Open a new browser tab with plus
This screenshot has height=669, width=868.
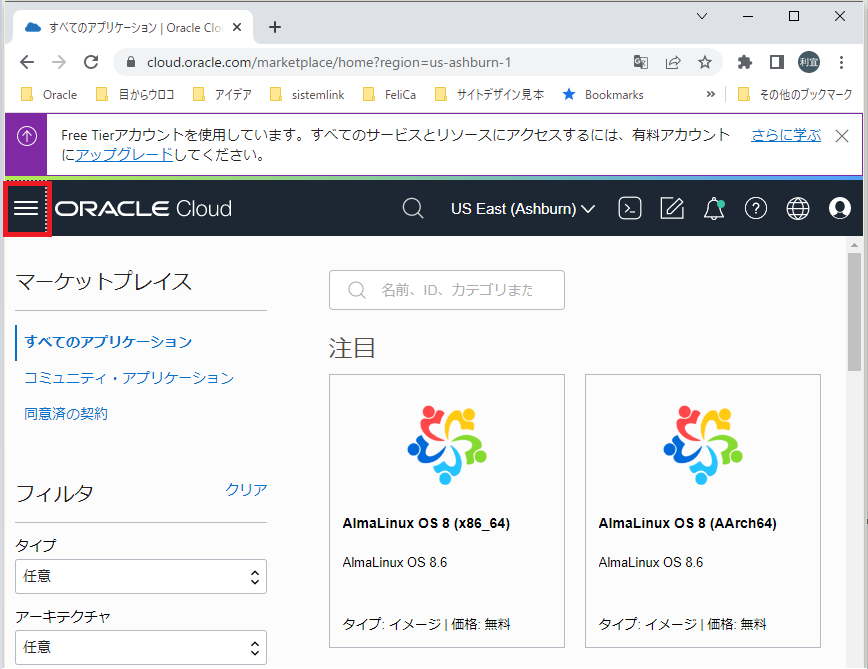[x=275, y=27]
